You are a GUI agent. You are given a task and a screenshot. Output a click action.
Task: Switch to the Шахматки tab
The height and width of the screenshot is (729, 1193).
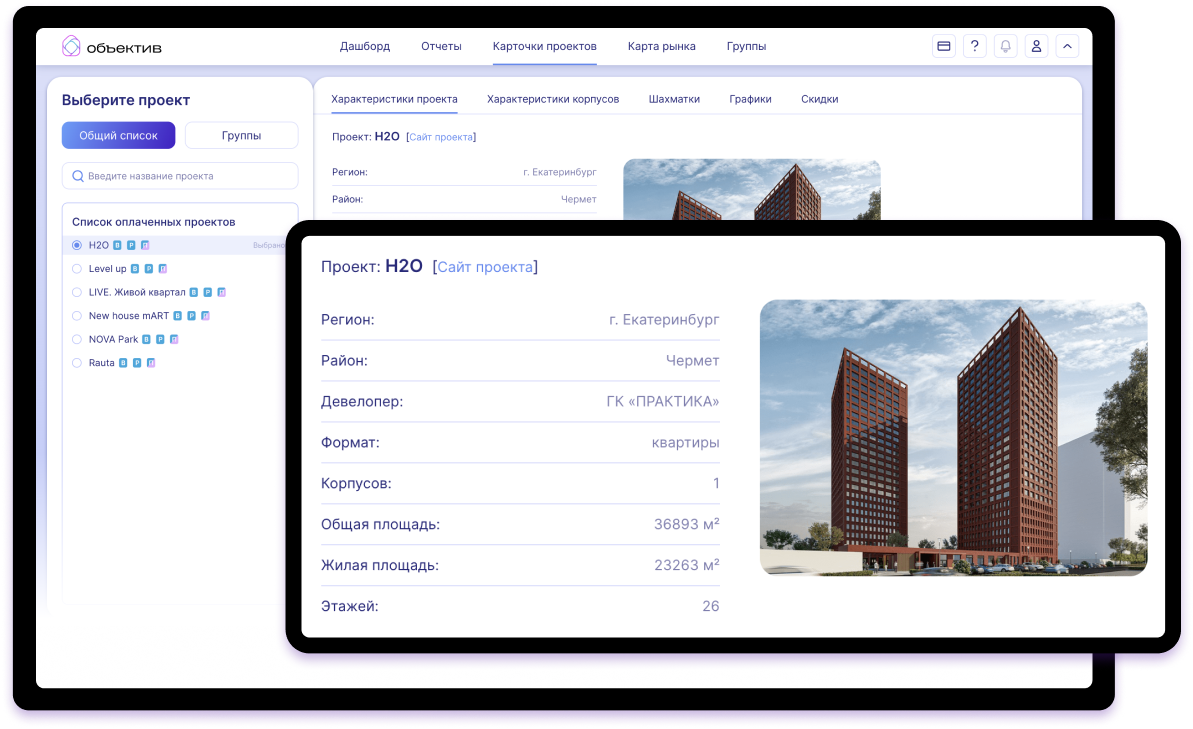[x=674, y=99]
